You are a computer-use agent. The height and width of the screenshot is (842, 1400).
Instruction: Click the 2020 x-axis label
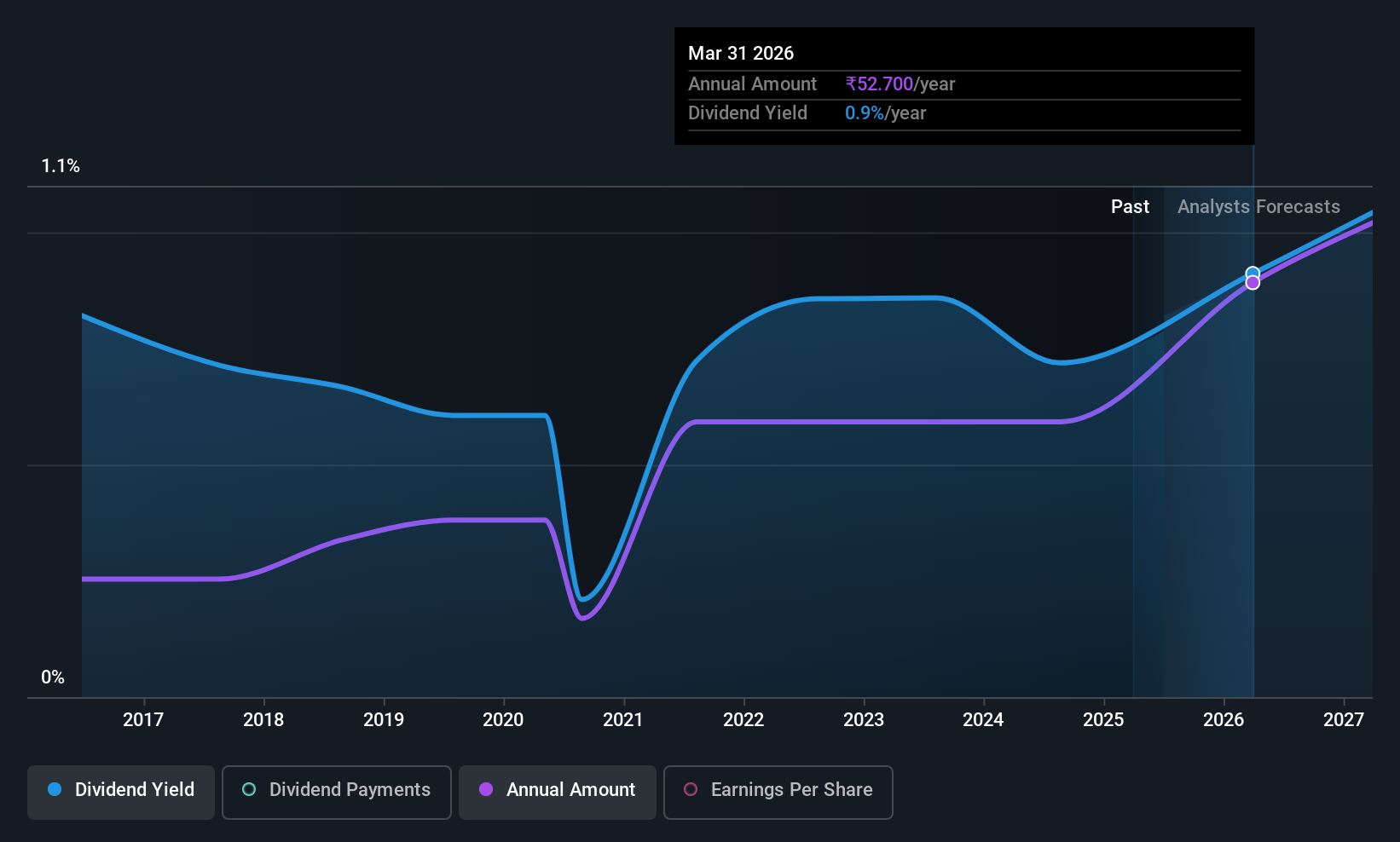503,720
